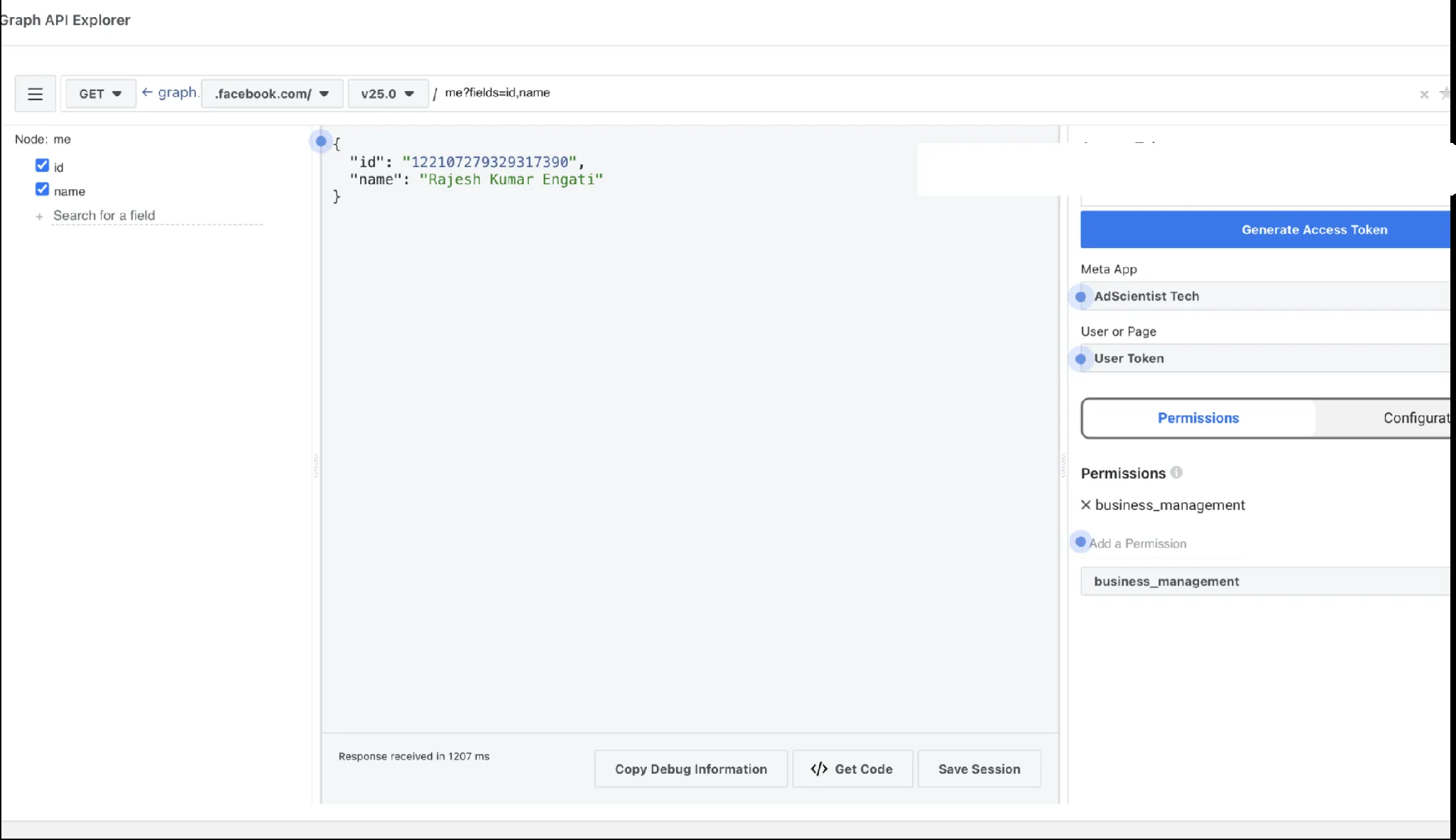The height and width of the screenshot is (840, 1456).
Task: Click the Permissions info icon
Action: click(x=1176, y=472)
